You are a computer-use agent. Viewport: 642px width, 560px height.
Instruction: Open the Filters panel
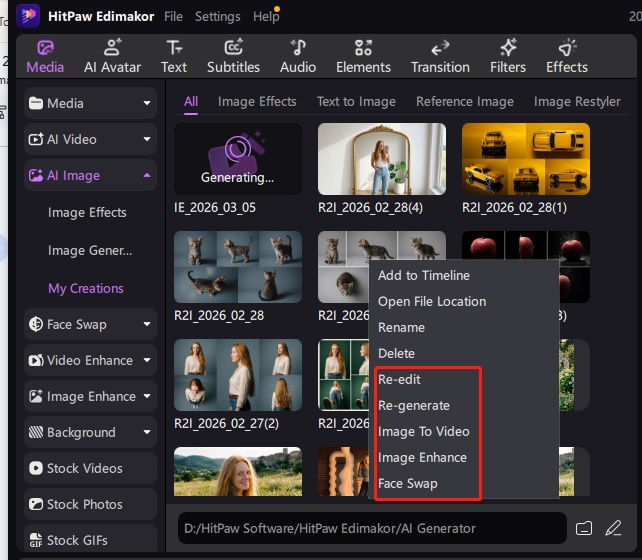tap(508, 56)
